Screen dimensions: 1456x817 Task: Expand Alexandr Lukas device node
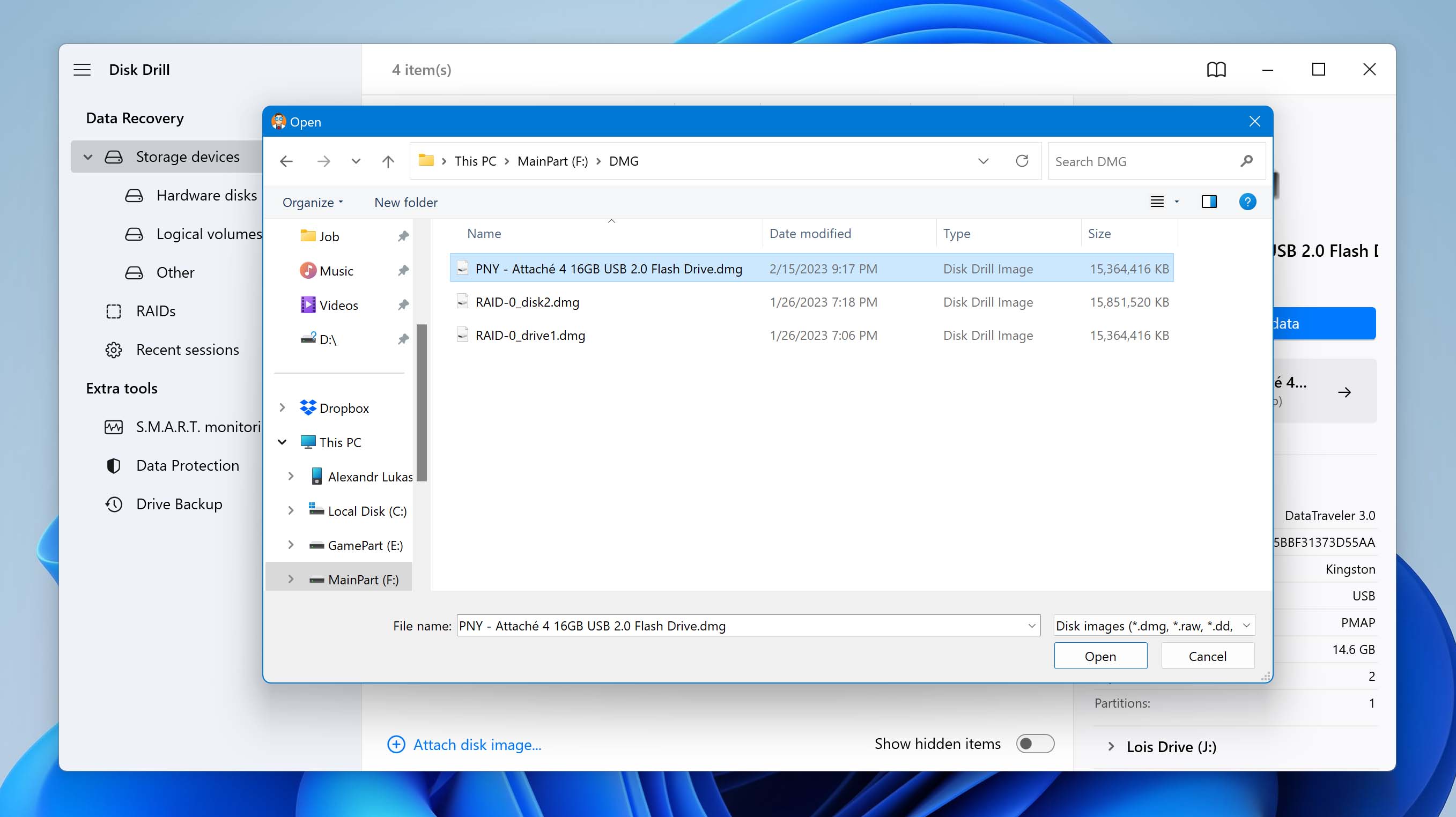291,476
